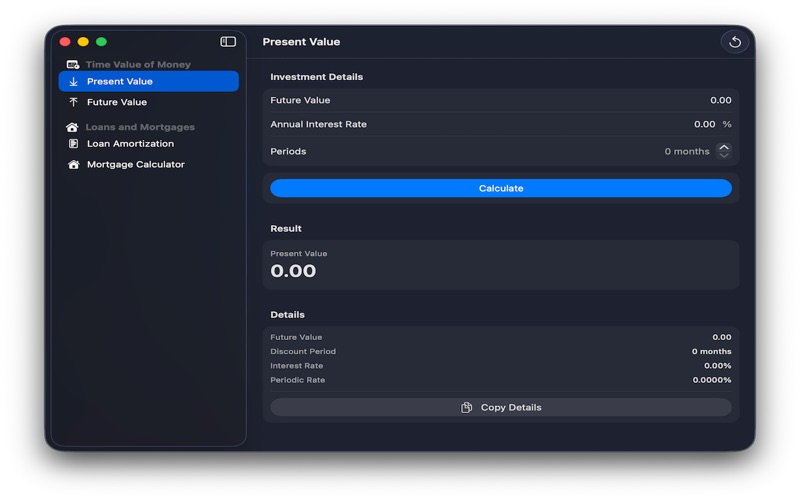Open the Mortgage Calculator in the sidebar
This screenshot has height=500, width=800.
pos(148,165)
